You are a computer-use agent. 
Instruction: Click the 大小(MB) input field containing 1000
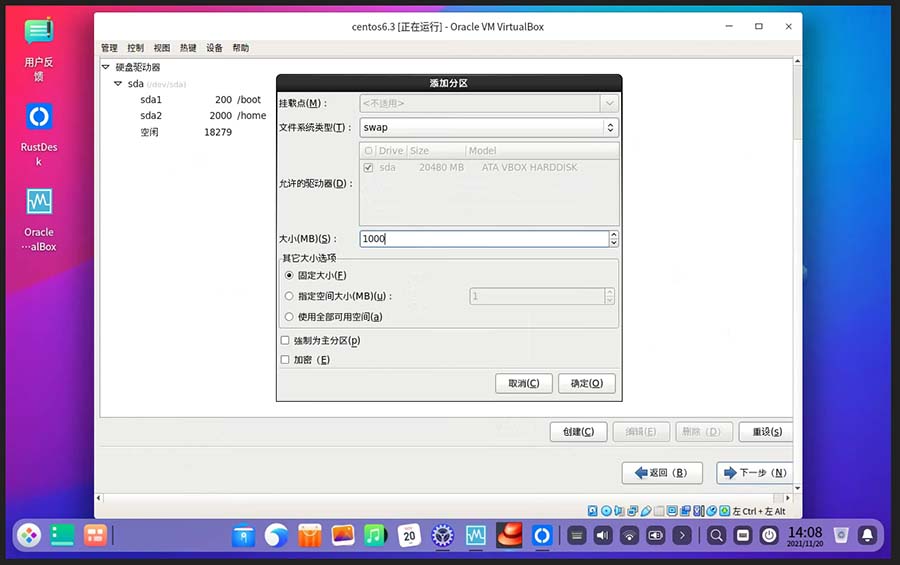click(x=484, y=239)
